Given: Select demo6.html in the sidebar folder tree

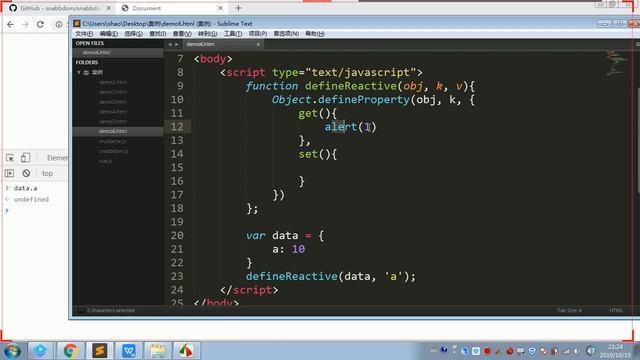Looking at the screenshot, I should coord(118,131).
